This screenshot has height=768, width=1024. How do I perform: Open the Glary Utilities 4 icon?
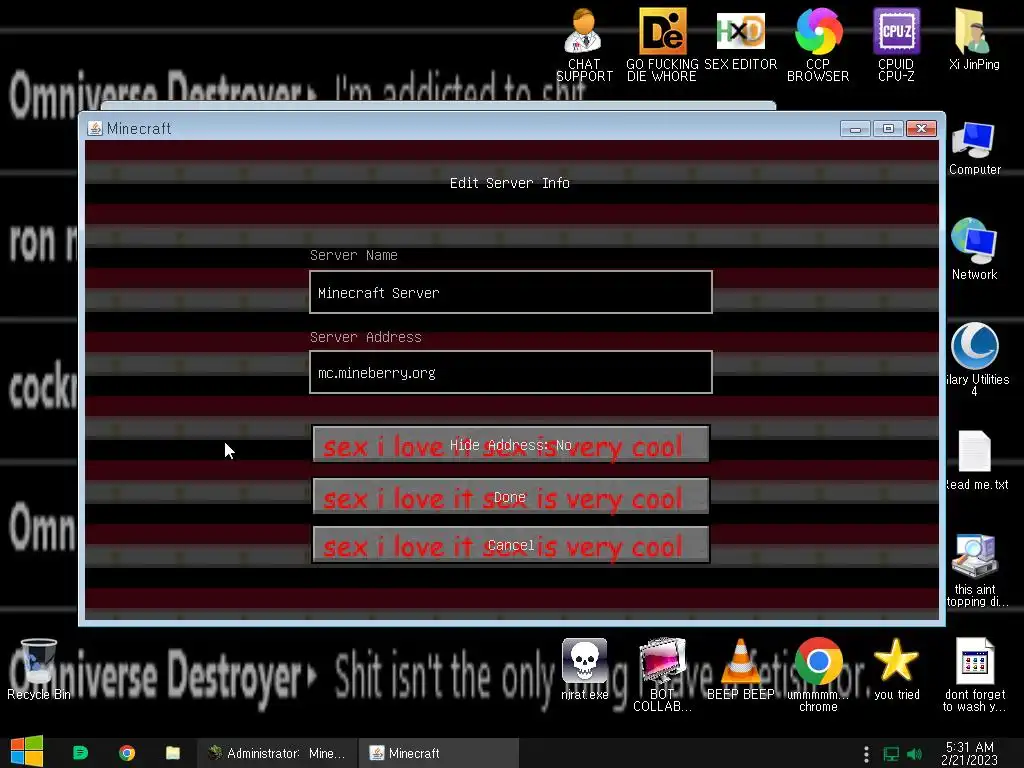pyautogui.click(x=975, y=359)
